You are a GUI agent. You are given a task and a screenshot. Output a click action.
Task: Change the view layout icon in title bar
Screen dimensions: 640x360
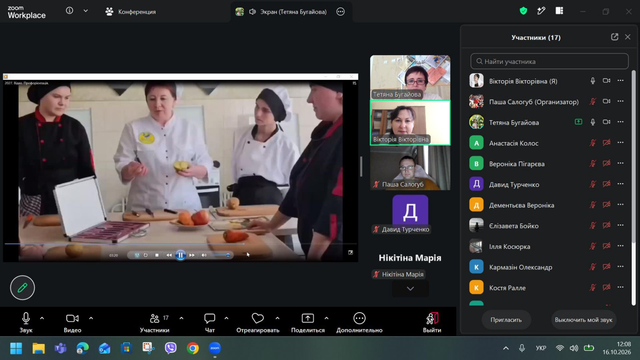coord(560,11)
